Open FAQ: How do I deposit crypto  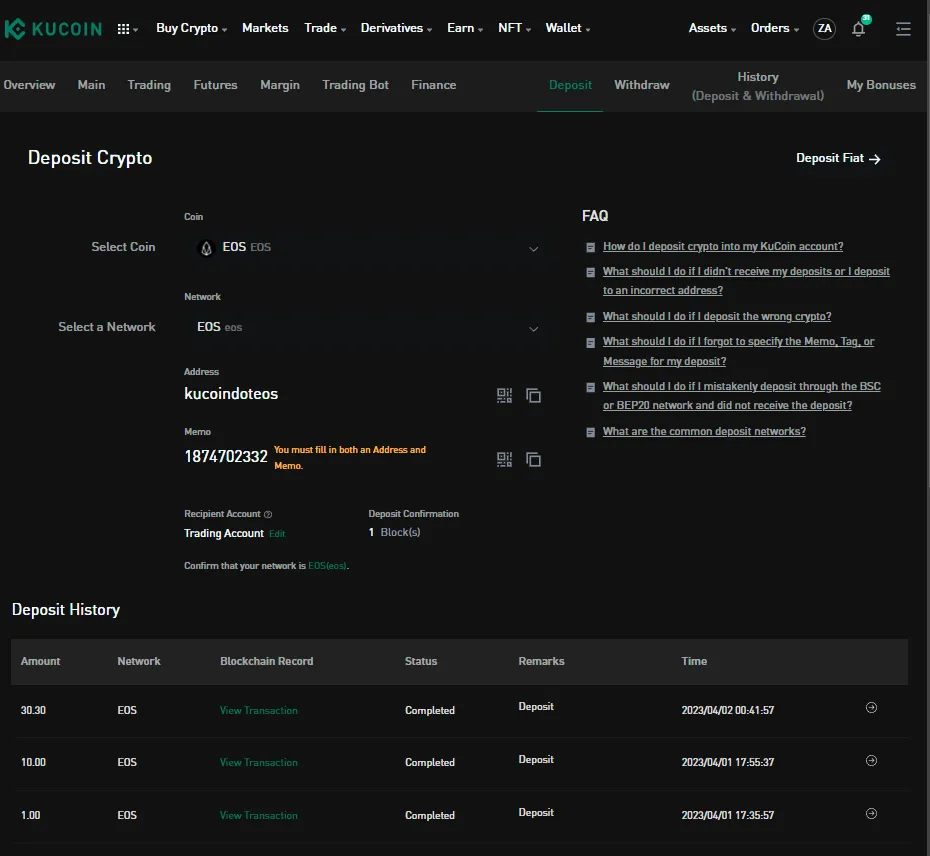click(723, 246)
